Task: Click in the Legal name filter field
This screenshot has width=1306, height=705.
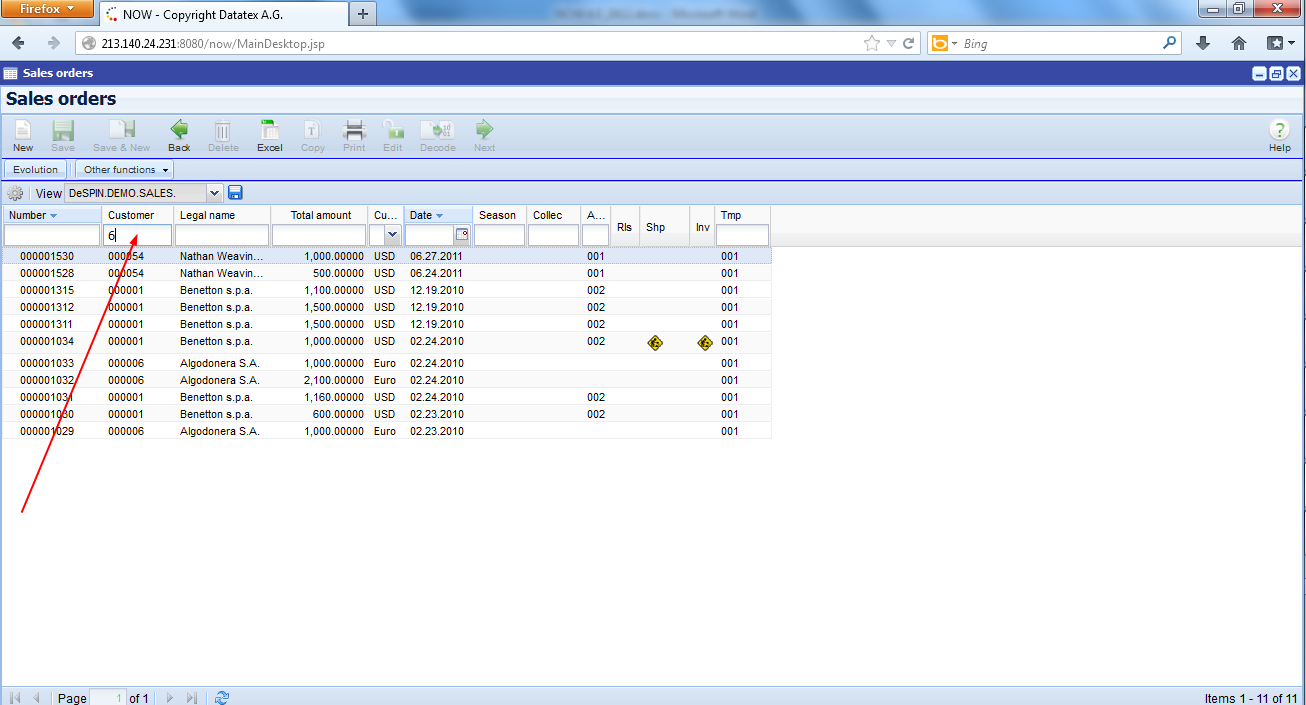Action: (221, 233)
